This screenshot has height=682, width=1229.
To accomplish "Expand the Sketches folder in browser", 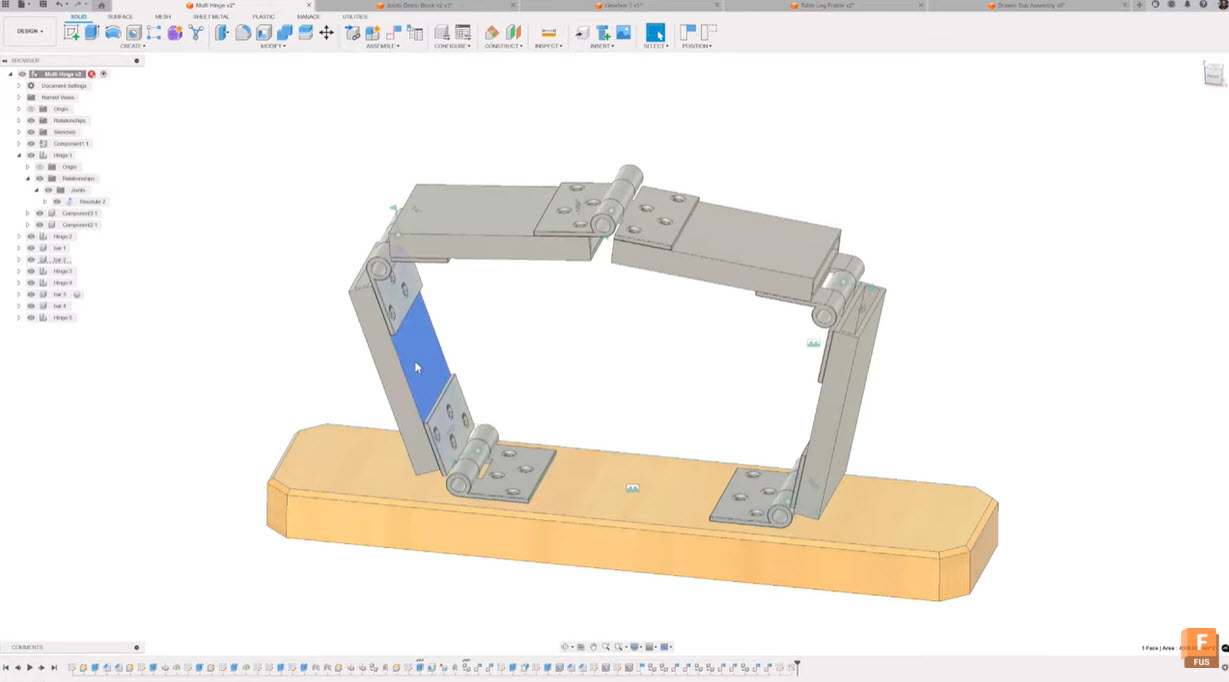I will coord(18,132).
